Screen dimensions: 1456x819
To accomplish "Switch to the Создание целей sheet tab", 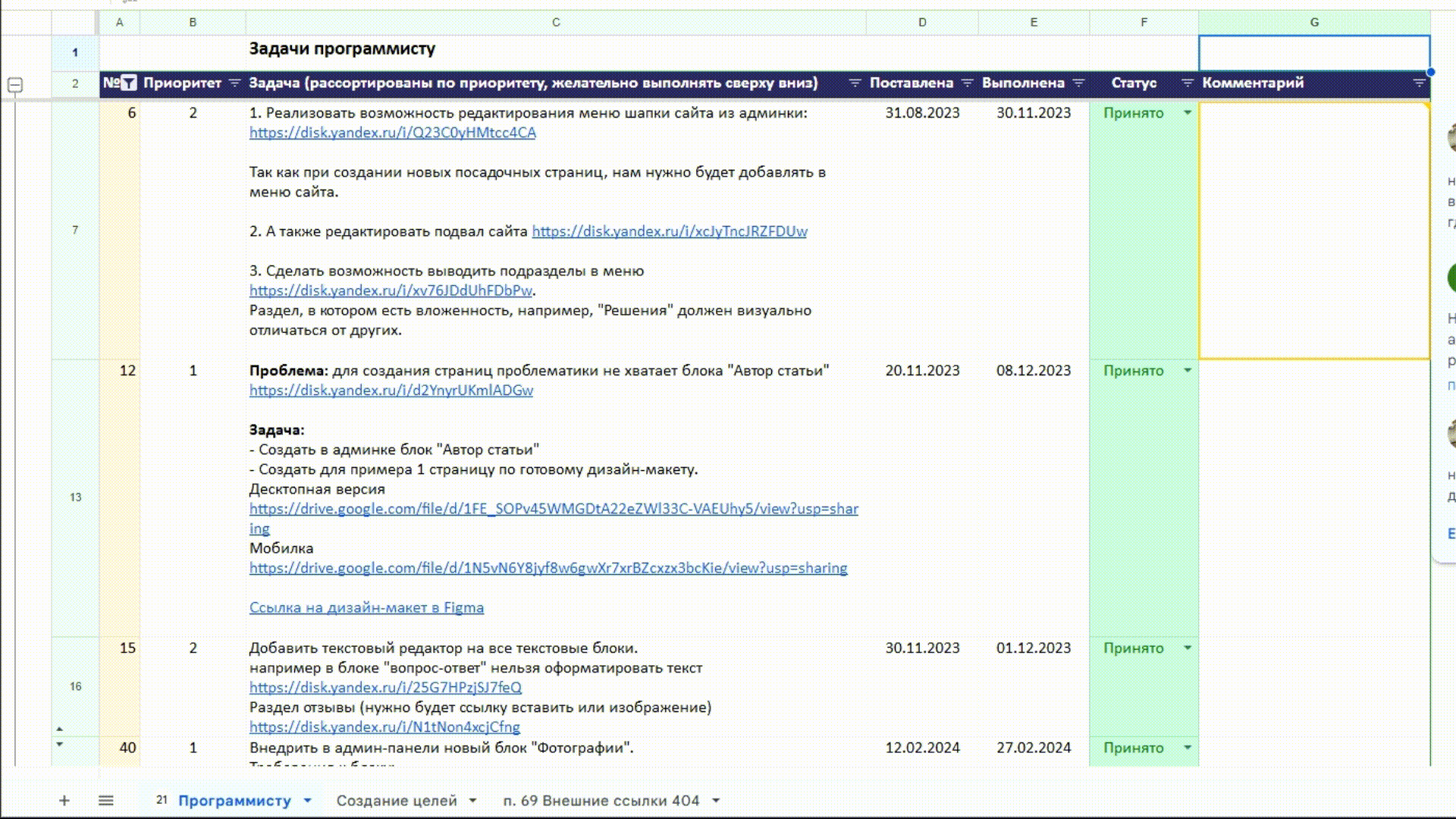I will coord(396,801).
